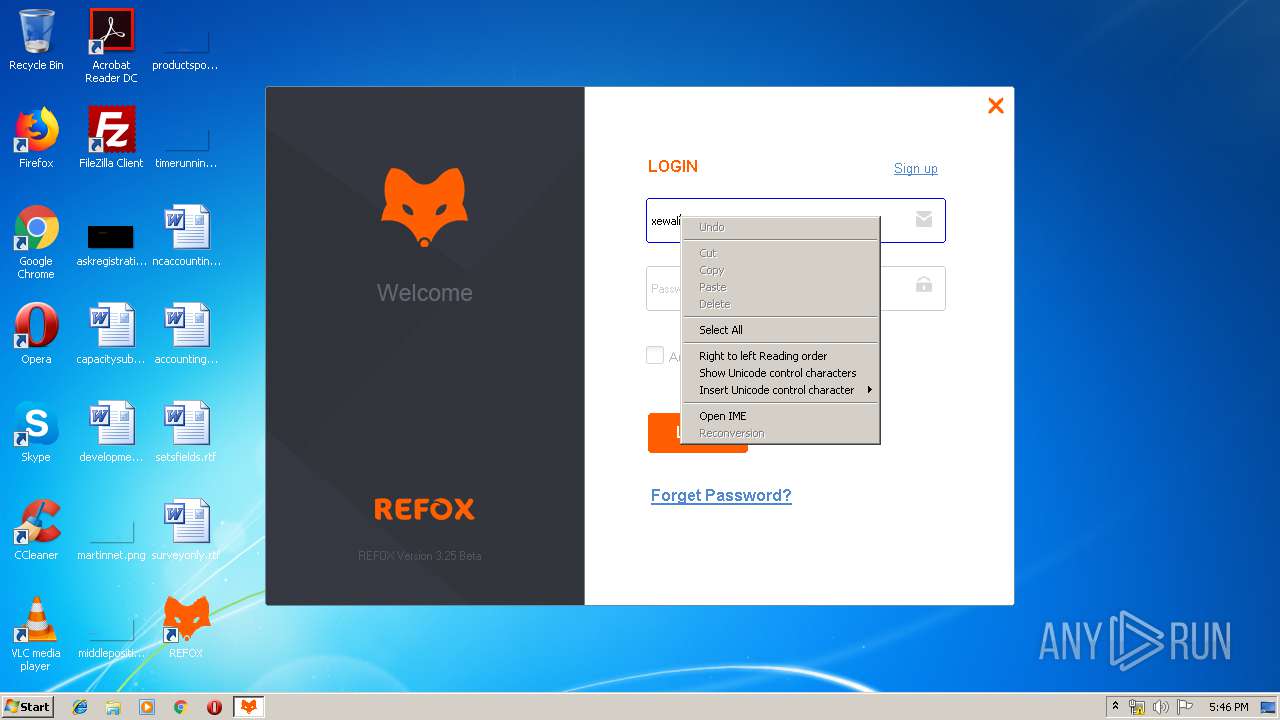Select the surveyonly.rtf document icon
The width and height of the screenshot is (1280, 720).
[x=186, y=530]
